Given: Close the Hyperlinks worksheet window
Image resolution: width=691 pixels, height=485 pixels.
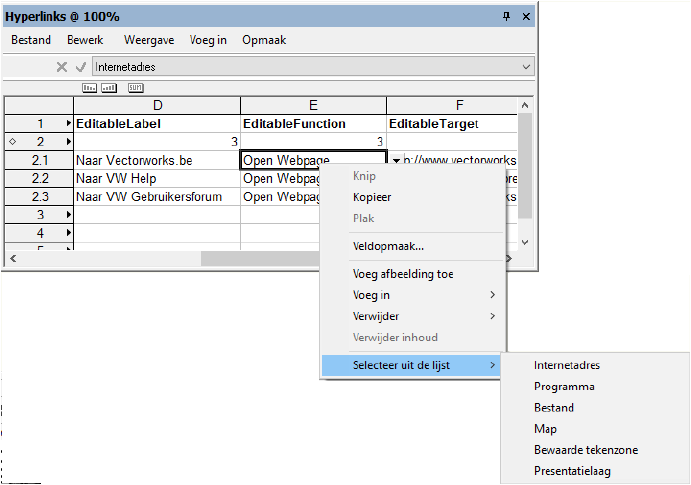Looking at the screenshot, I should click(526, 17).
